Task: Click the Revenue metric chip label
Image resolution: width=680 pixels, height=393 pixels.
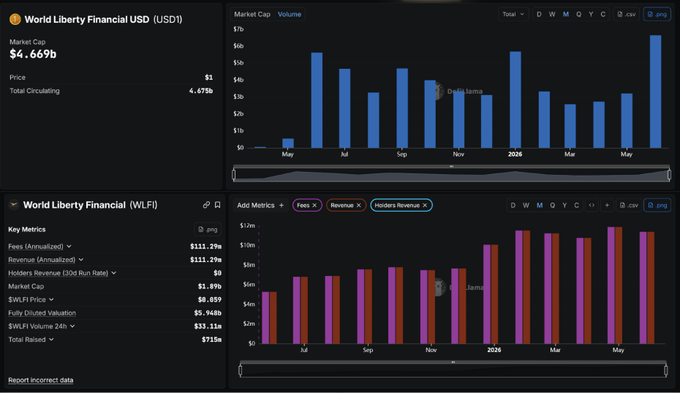Action: 342,205
